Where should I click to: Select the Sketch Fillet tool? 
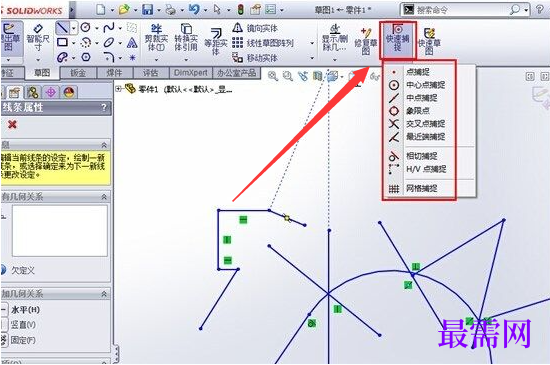click(x=109, y=57)
